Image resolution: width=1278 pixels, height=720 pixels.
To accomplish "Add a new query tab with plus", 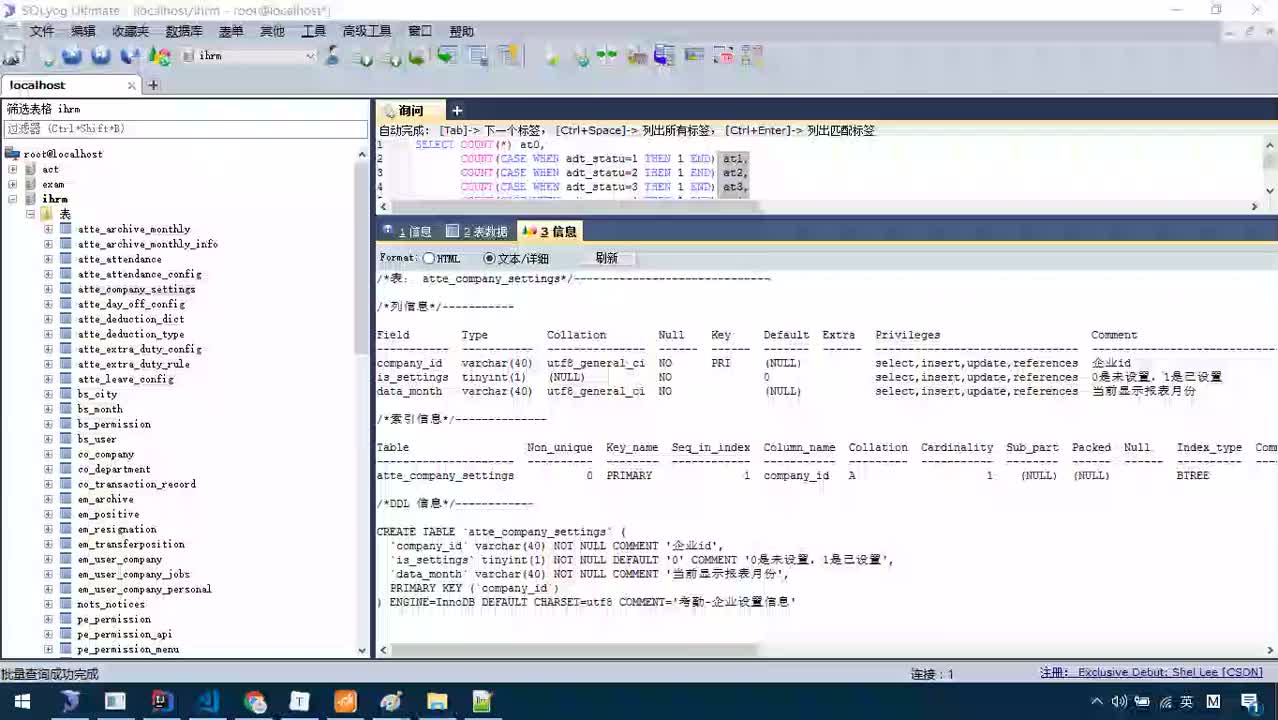I will click(x=457, y=110).
